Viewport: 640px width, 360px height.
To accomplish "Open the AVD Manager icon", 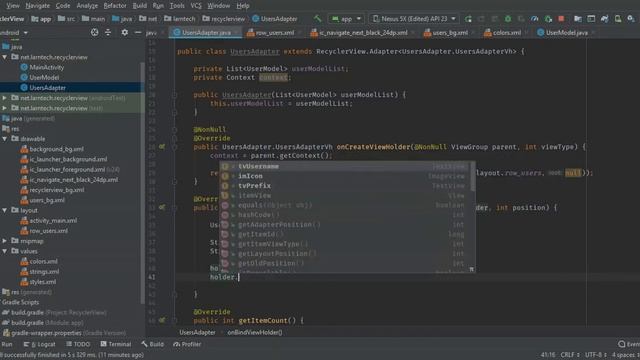I will (x=618, y=19).
